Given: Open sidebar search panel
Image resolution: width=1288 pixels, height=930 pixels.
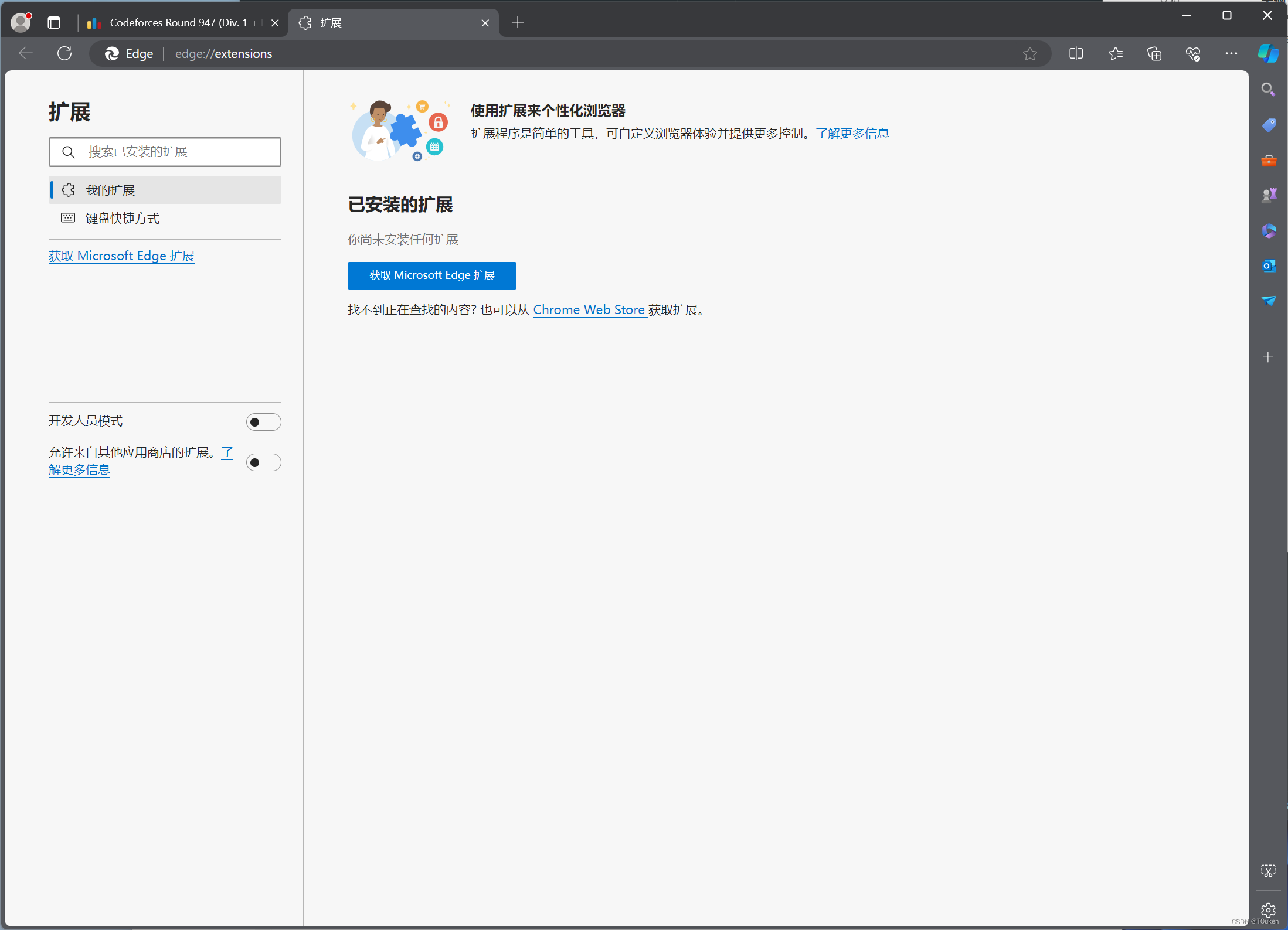Looking at the screenshot, I should tap(1269, 89).
